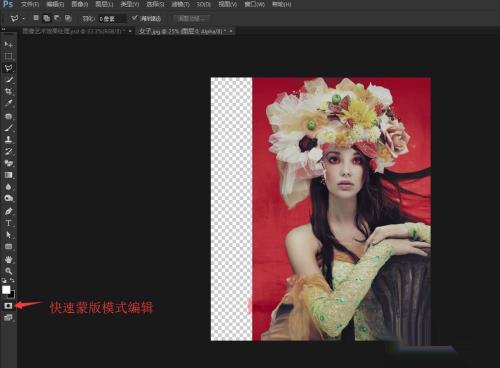Select the Pen tool
Screen dimensions: 500x368
click(8, 211)
